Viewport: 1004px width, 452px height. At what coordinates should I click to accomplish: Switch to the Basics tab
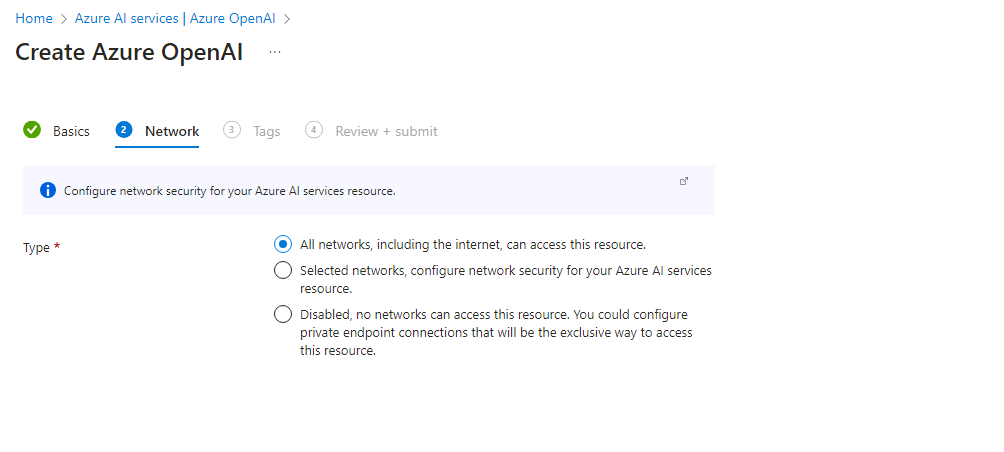click(71, 131)
